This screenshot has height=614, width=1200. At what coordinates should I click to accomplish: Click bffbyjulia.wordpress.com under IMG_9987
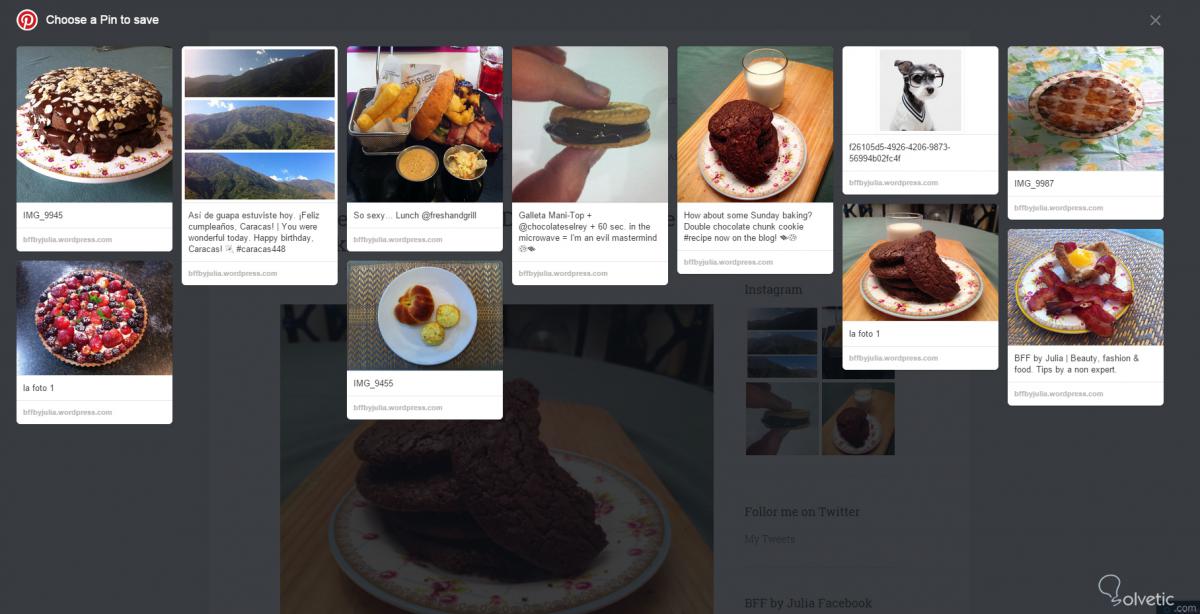[1058, 208]
